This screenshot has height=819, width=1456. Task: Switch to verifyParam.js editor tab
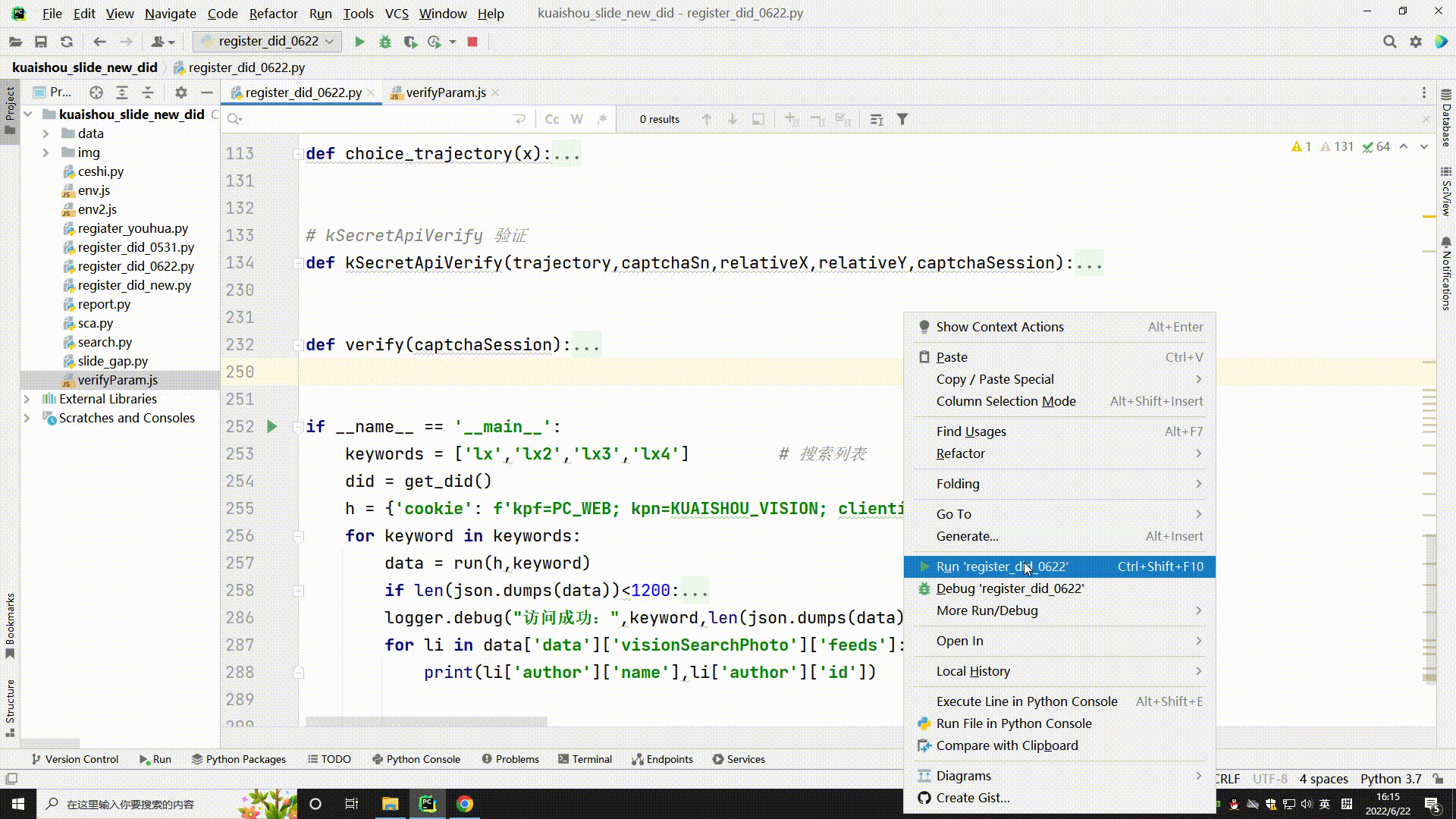pos(445,93)
